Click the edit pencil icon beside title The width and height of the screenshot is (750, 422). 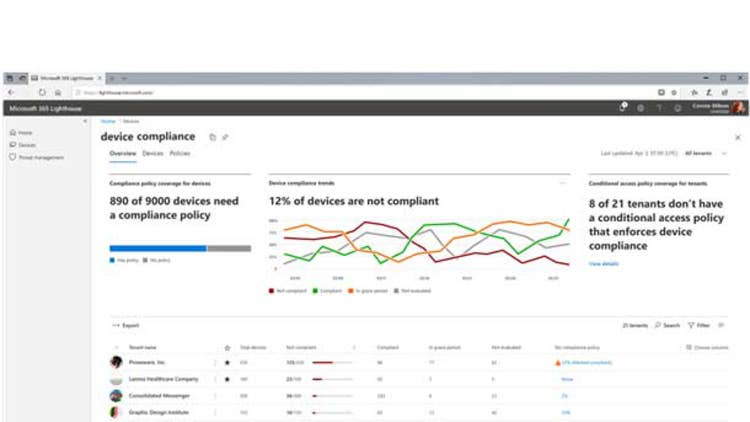pyautogui.click(x=225, y=137)
